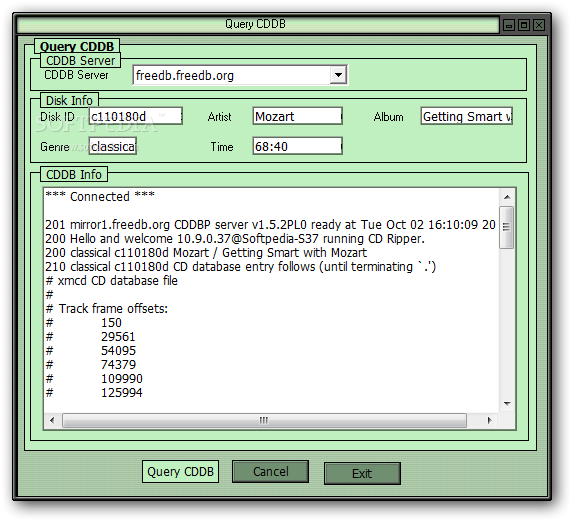
Task: Click '200 classical c110180d Mozart' line
Action: coord(206,252)
